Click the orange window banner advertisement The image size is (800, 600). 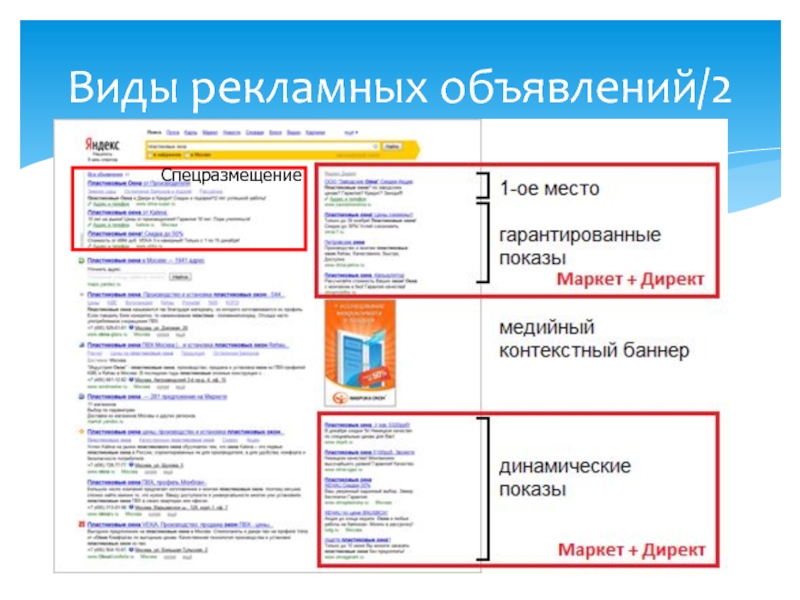(x=360, y=353)
